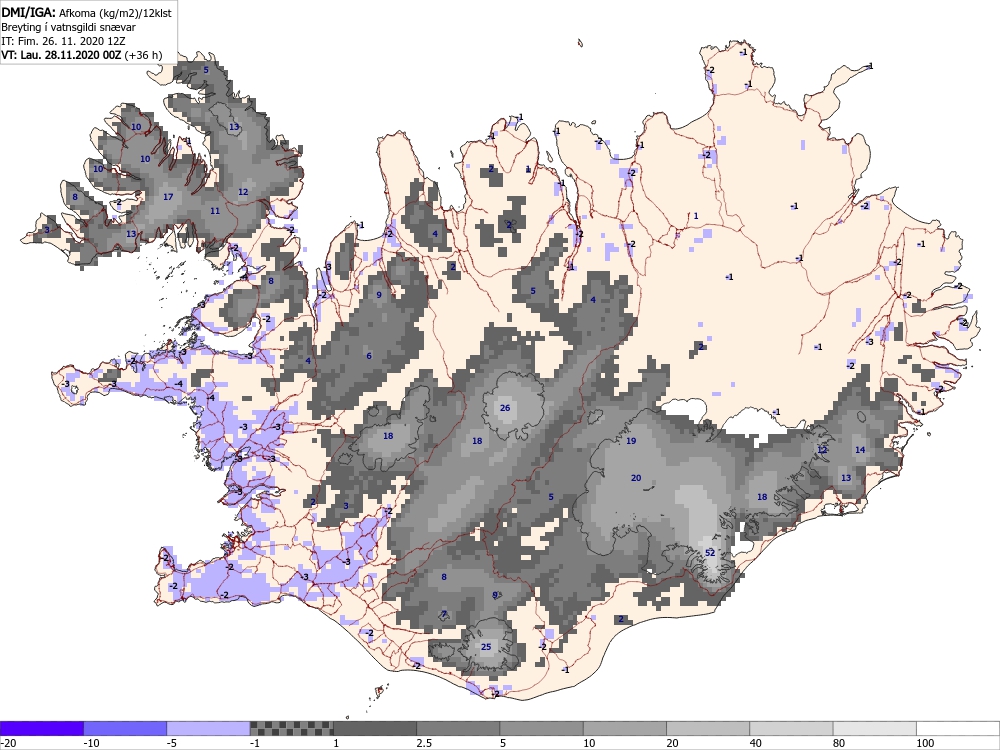
Task: Select the medium blue -10 to -5 legend swatch
Action: point(125,728)
